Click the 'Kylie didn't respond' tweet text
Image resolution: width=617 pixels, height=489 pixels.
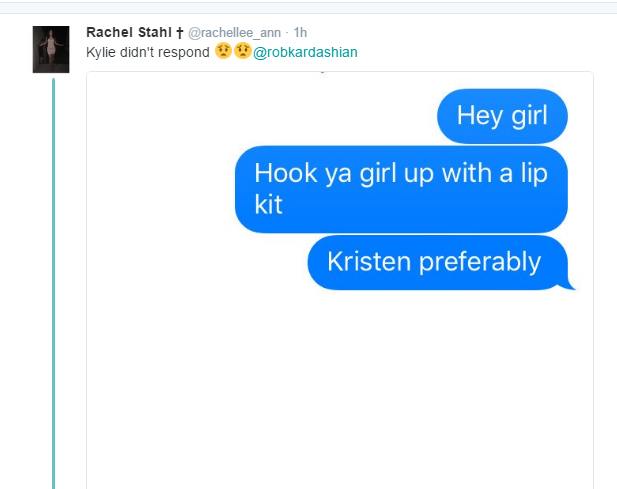point(148,52)
